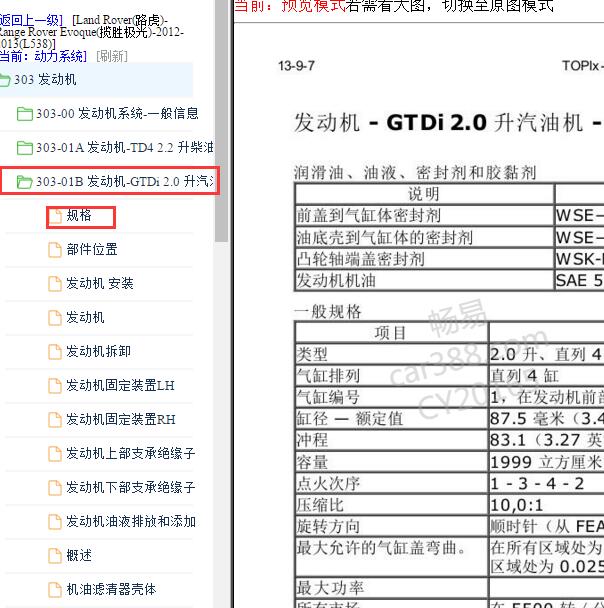Click the 一般规格 section heading

pyautogui.click(x=328, y=311)
